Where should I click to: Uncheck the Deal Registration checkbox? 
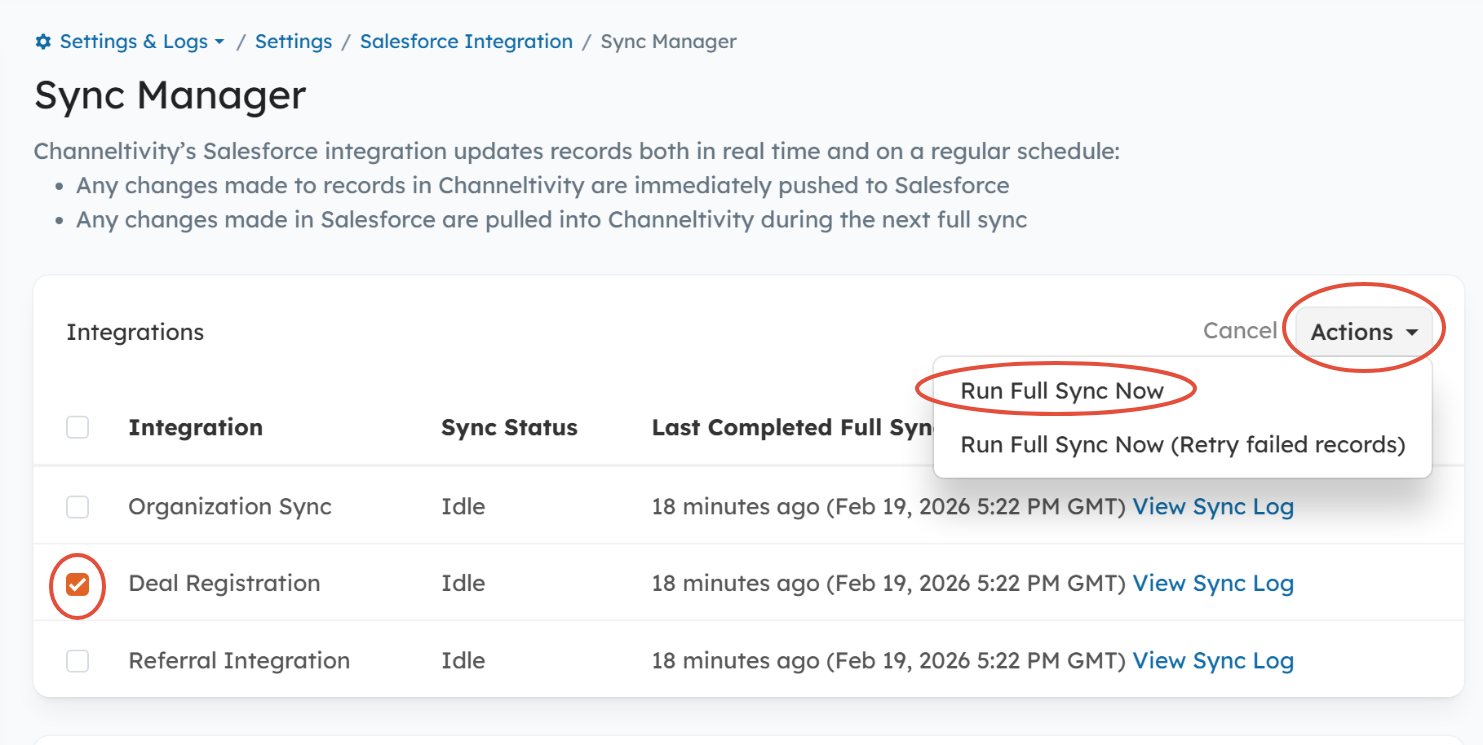pos(77,584)
